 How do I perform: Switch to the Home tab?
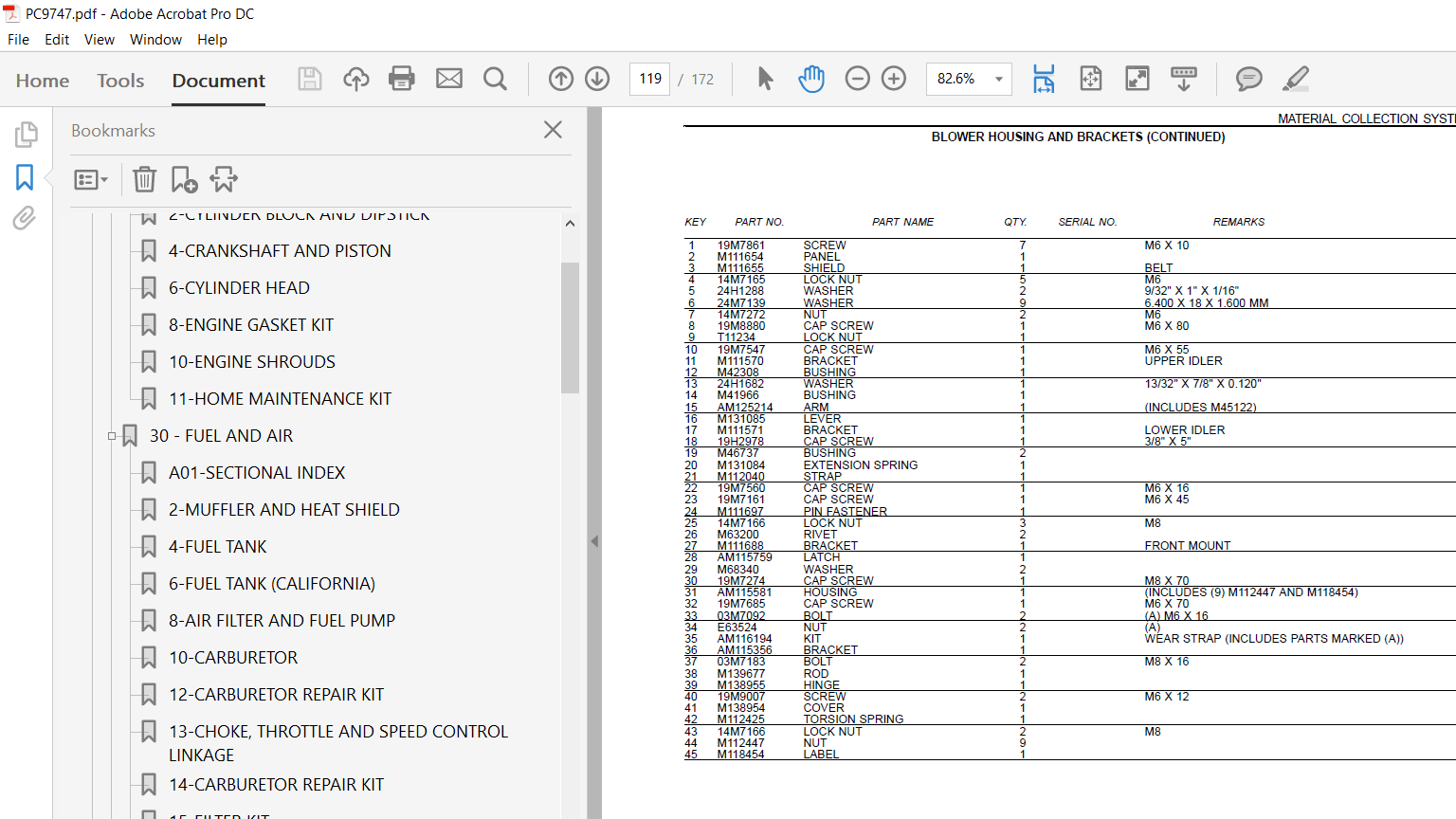coord(43,81)
